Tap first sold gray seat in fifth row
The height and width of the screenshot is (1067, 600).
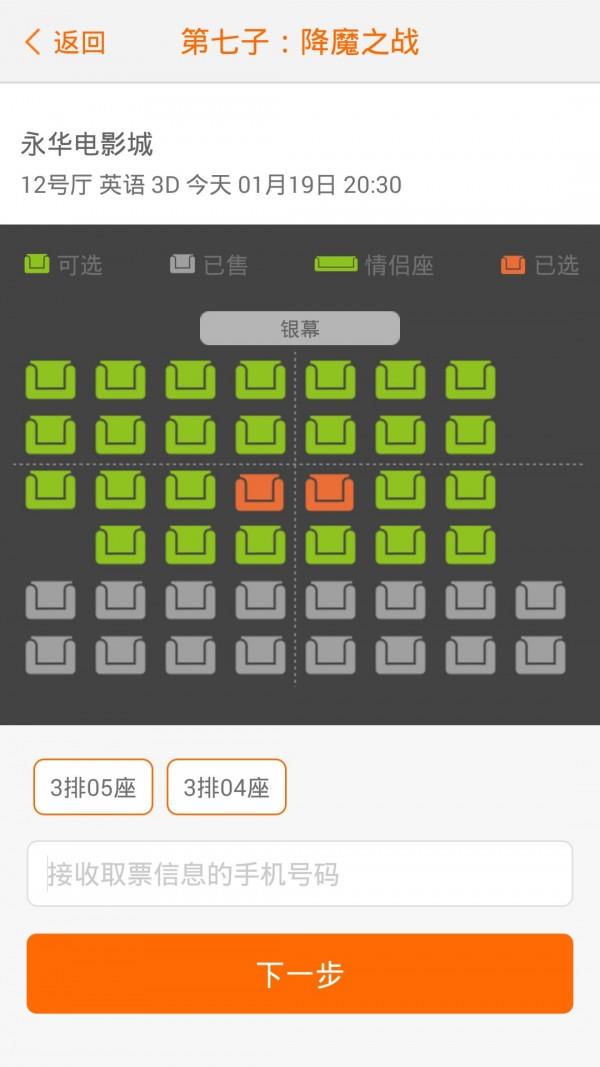pos(50,600)
